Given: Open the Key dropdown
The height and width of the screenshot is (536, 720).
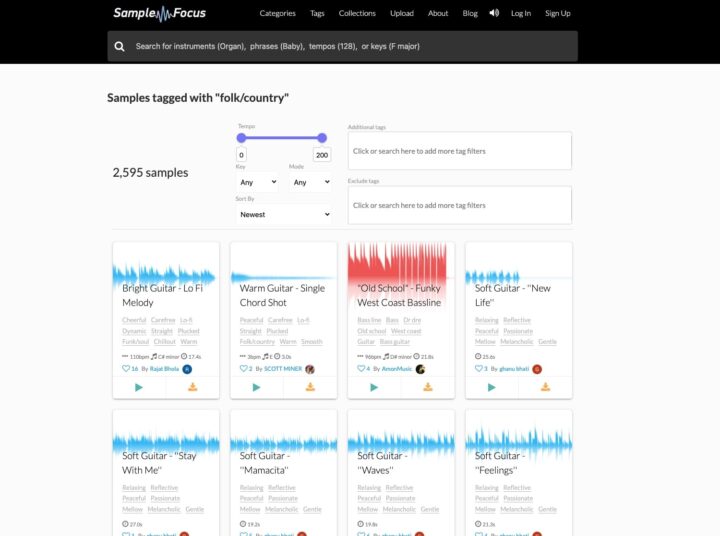Looking at the screenshot, I should click(257, 183).
